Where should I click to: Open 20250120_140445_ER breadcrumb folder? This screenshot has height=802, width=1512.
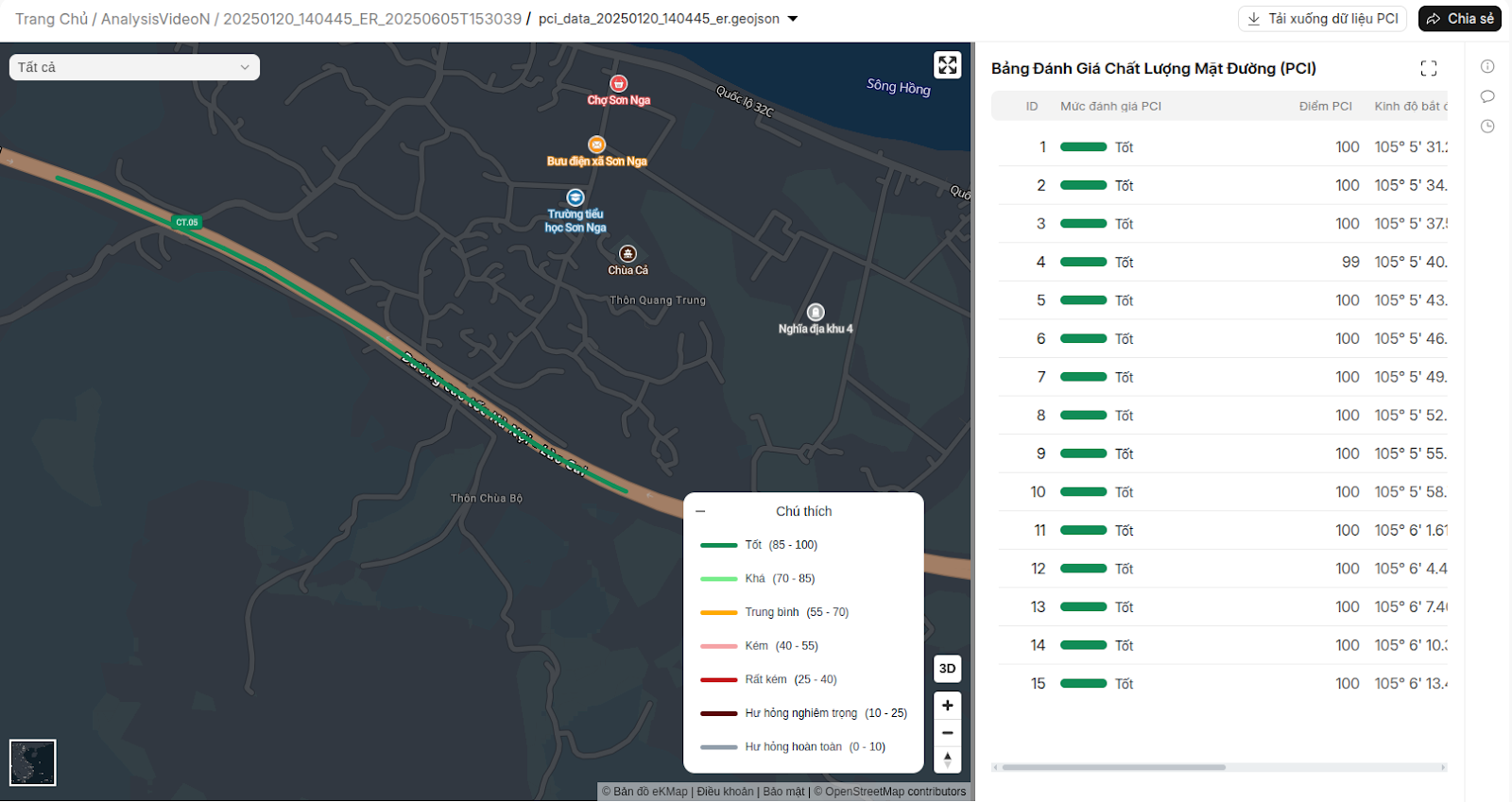(372, 19)
